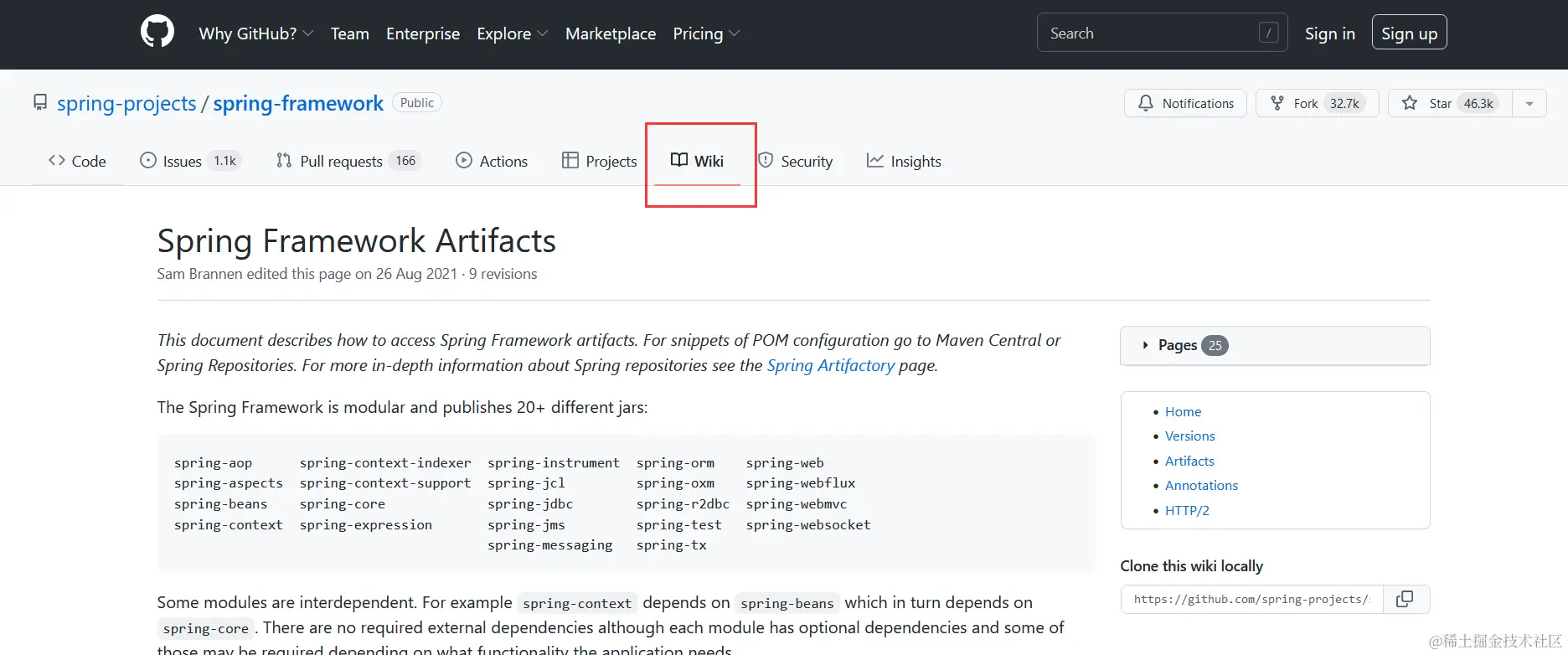Open the Star lists dropdown arrow
The image size is (1568, 655).
(1529, 103)
